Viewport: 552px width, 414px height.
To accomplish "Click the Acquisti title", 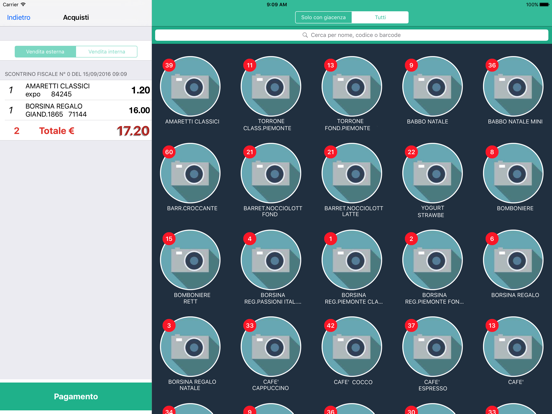I will [76, 17].
